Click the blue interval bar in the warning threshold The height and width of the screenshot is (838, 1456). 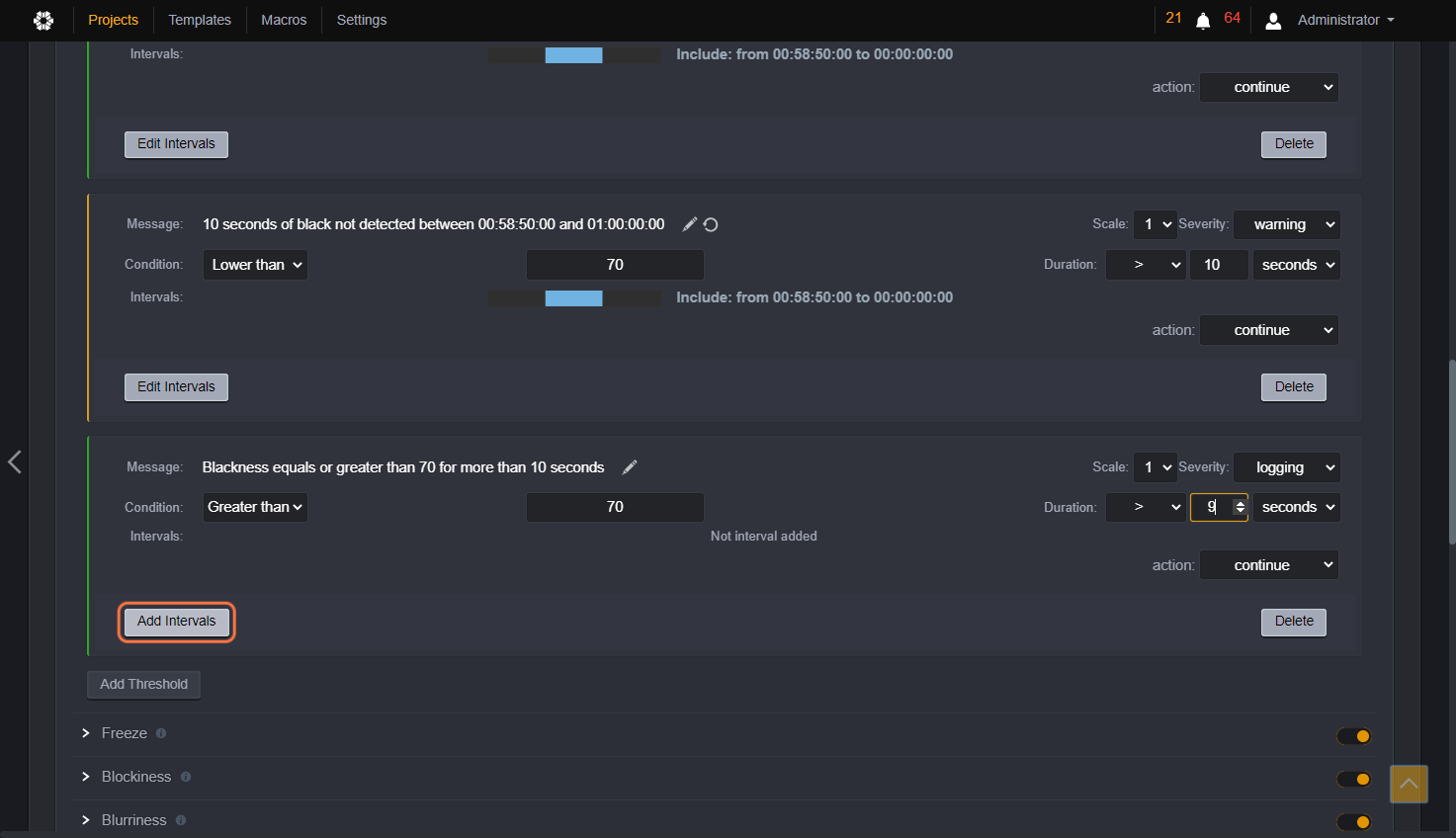tap(573, 298)
